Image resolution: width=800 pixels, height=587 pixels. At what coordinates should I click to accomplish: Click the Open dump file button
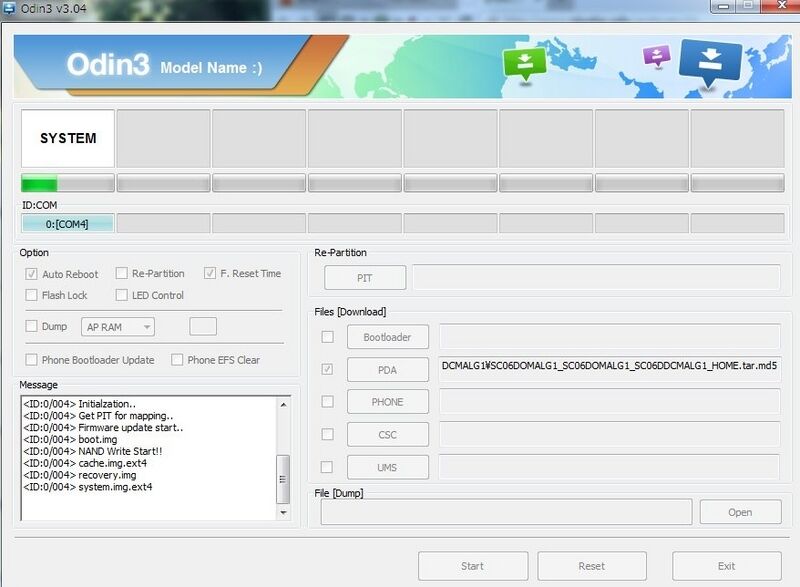pos(740,512)
